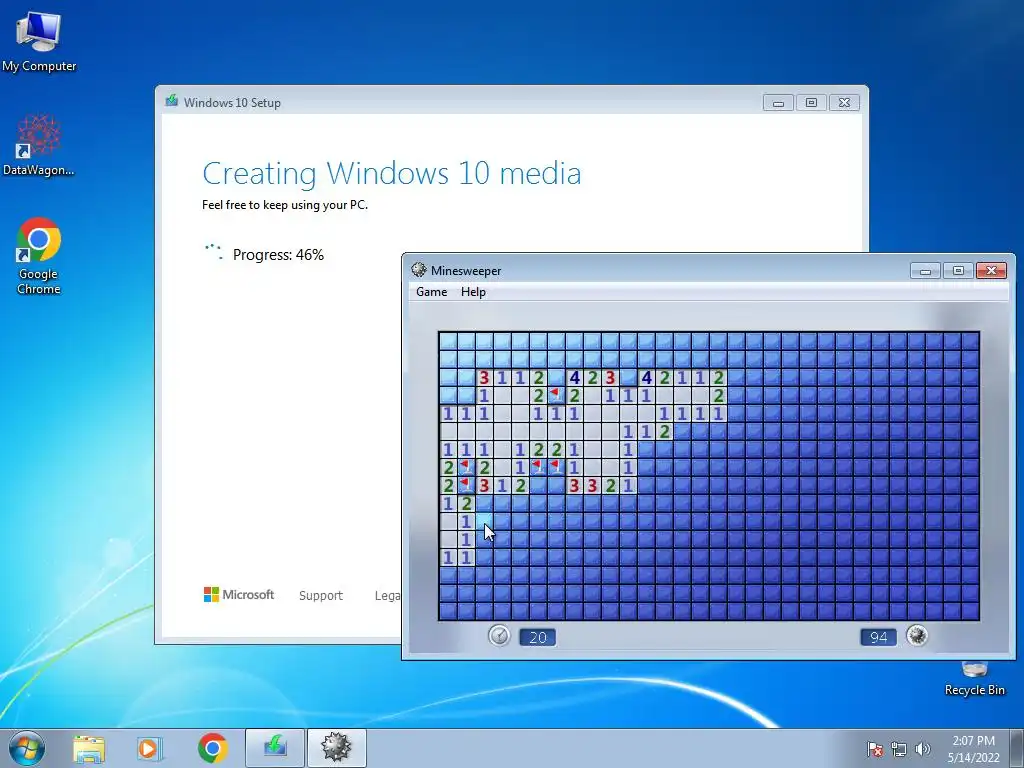
Task: Open the Help menu in Minesweeper
Action: [x=473, y=292]
